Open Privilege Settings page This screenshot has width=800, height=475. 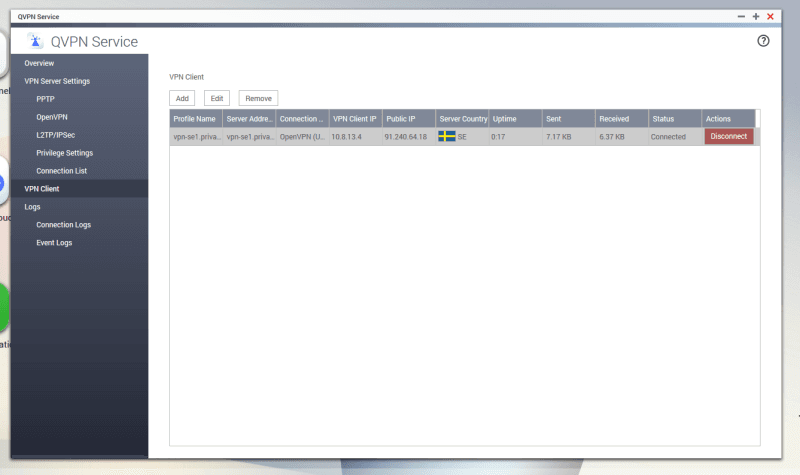(64, 153)
